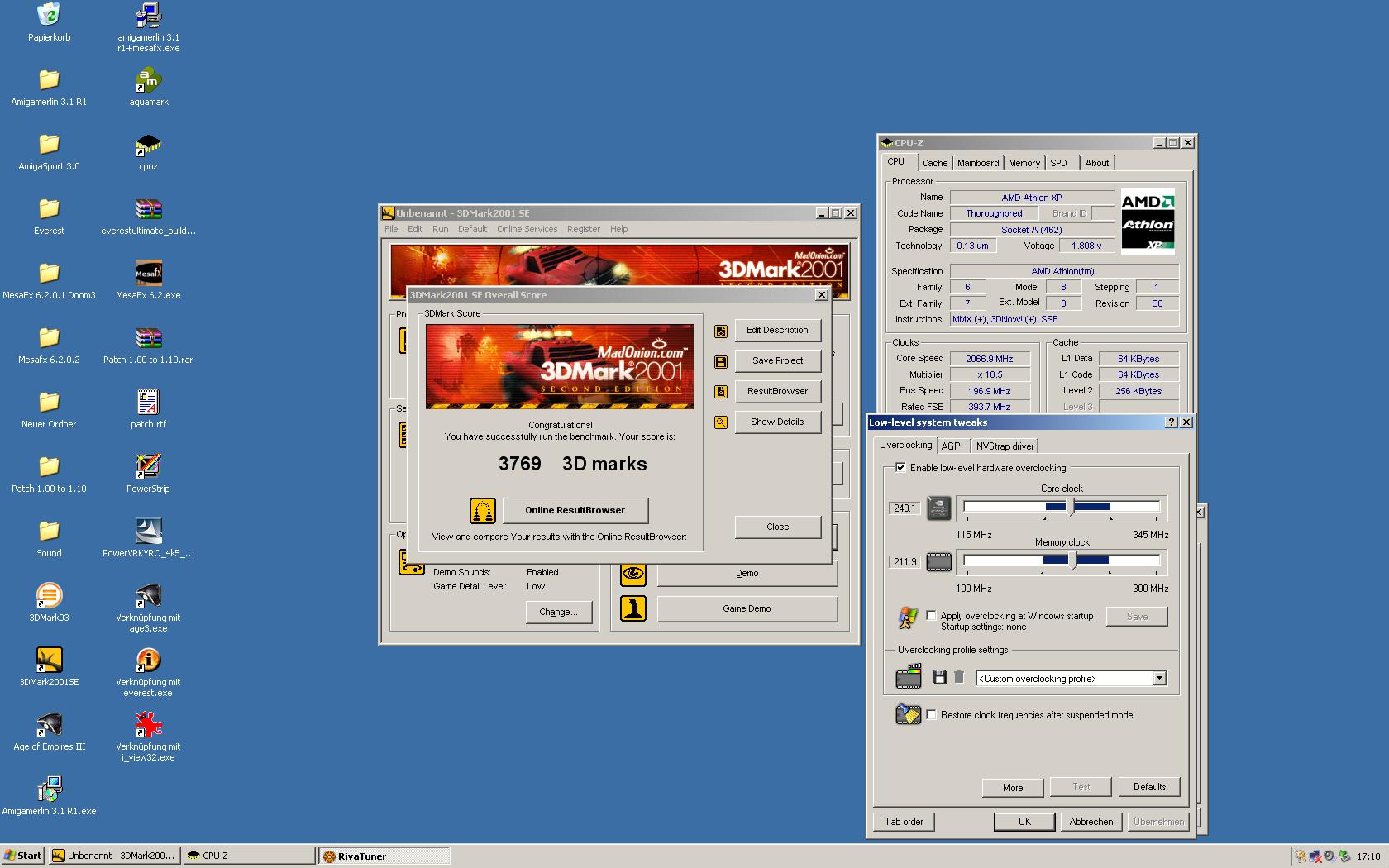Click the Show Details button
The width and height of the screenshot is (1389, 868).
point(777,422)
